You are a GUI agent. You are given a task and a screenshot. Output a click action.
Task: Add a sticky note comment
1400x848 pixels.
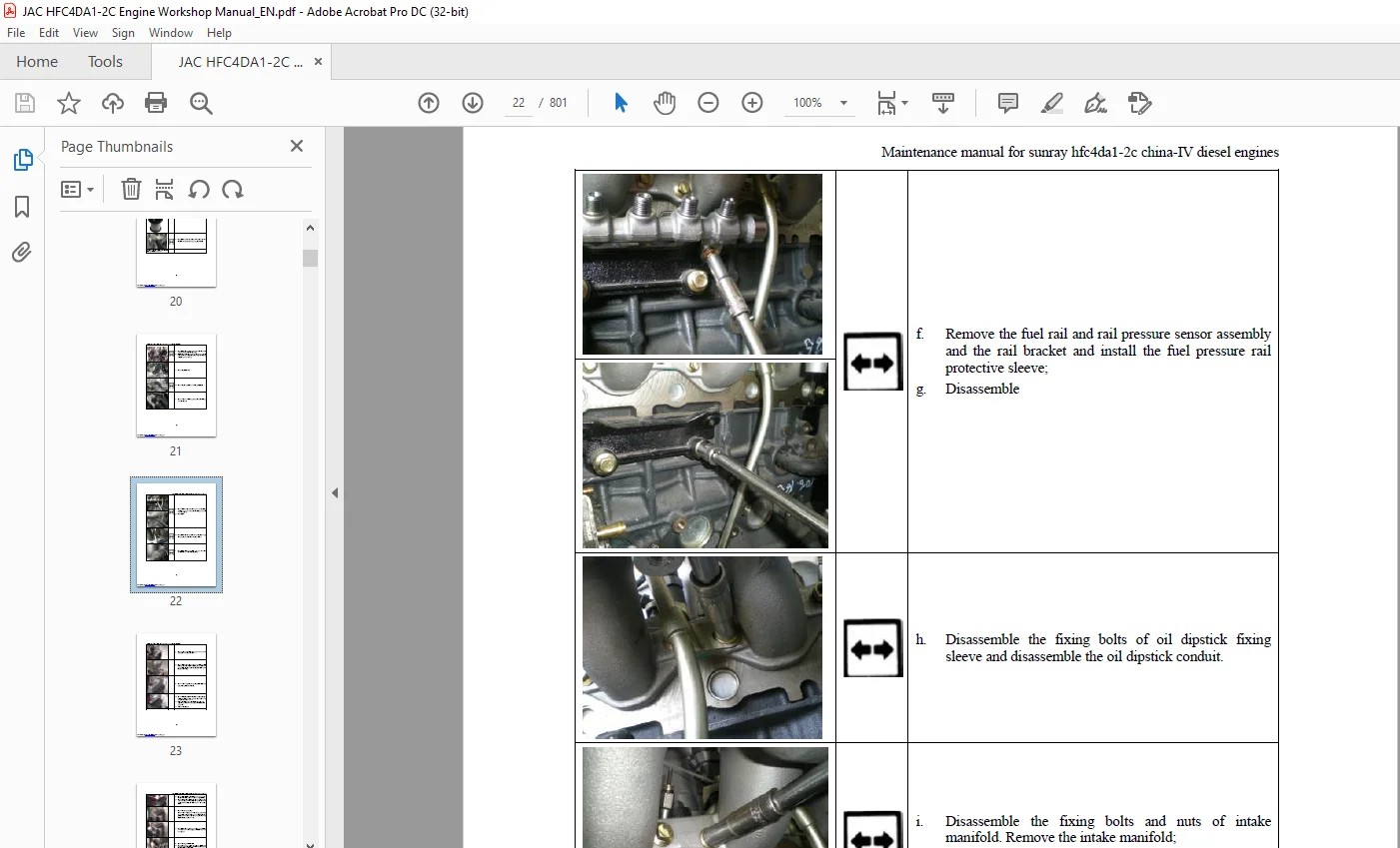coord(1008,103)
